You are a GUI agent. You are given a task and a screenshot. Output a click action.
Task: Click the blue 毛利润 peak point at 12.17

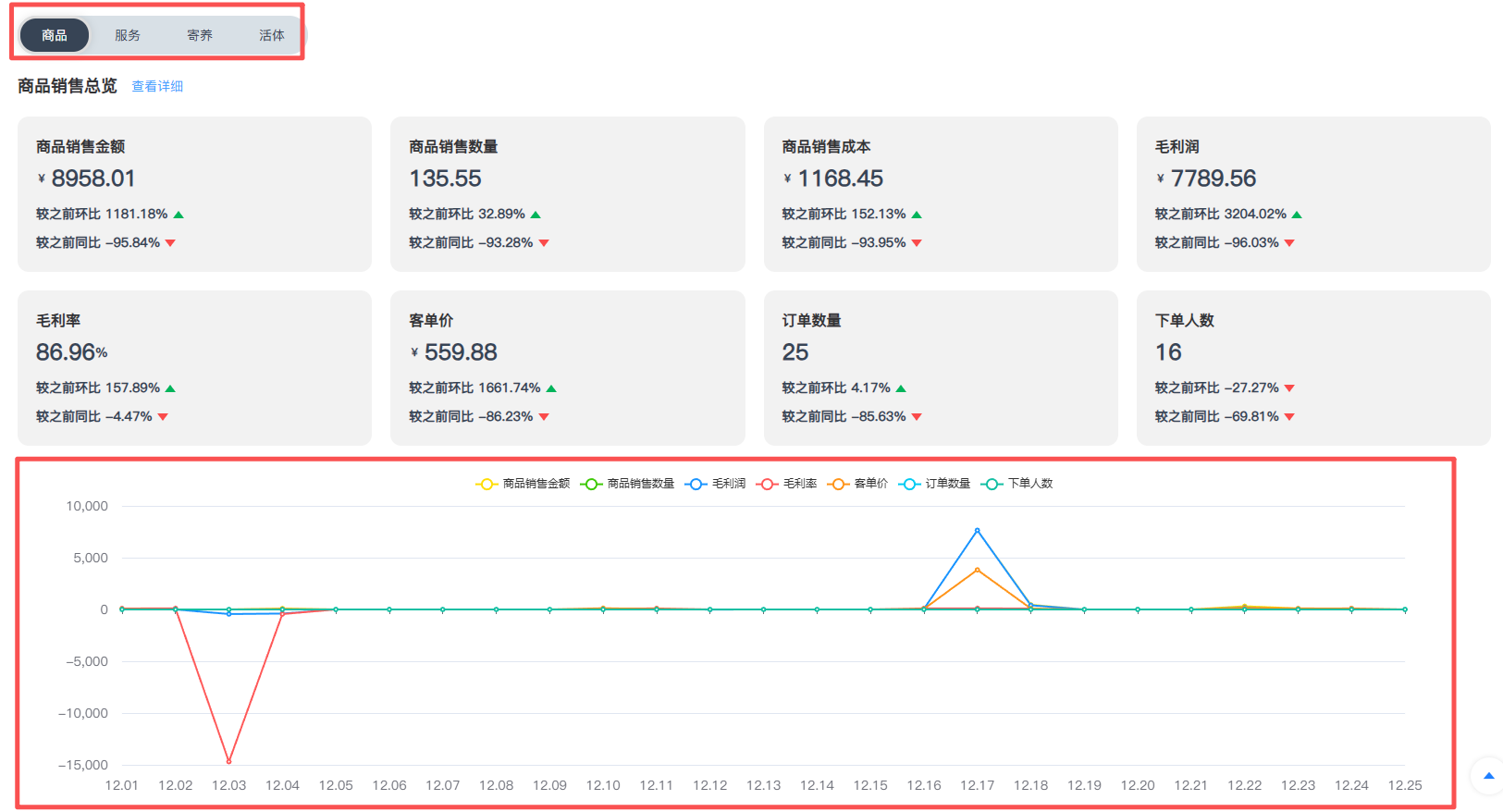tap(977, 531)
